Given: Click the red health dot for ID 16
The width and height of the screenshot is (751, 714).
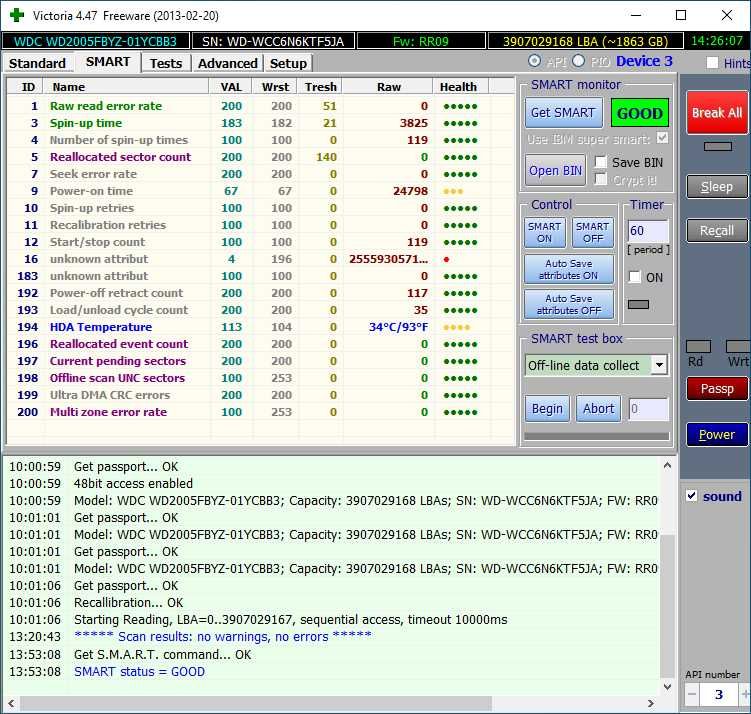Looking at the screenshot, I should tap(446, 260).
